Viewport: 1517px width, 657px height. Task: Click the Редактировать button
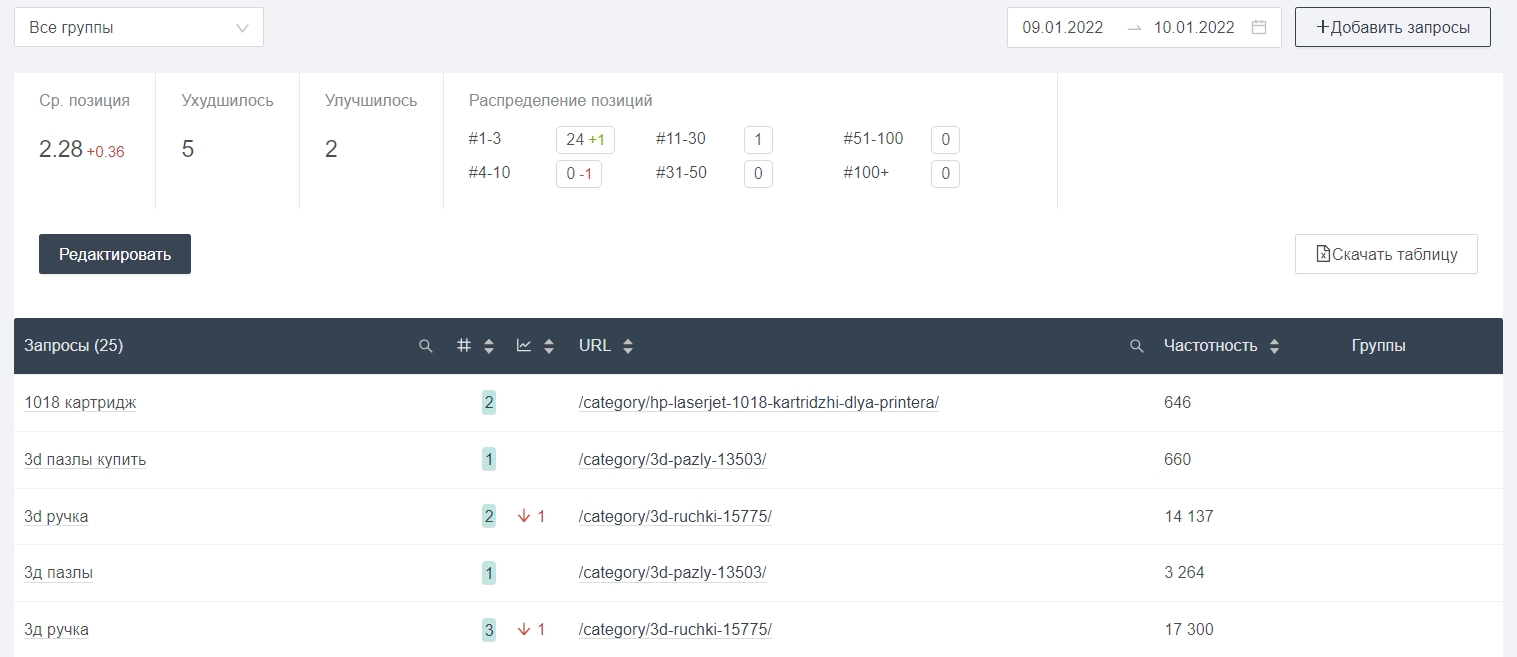tap(115, 254)
